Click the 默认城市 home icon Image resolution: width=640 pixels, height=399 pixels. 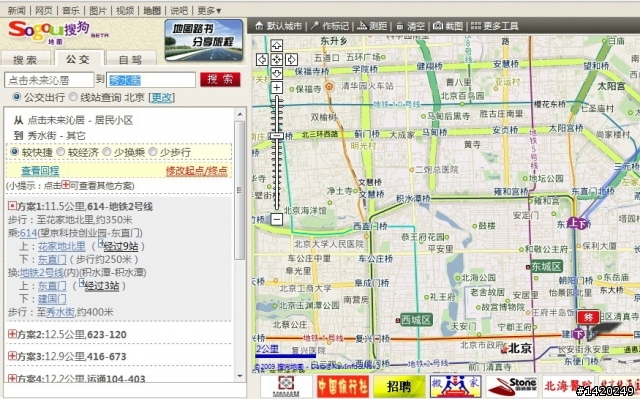tap(259, 26)
